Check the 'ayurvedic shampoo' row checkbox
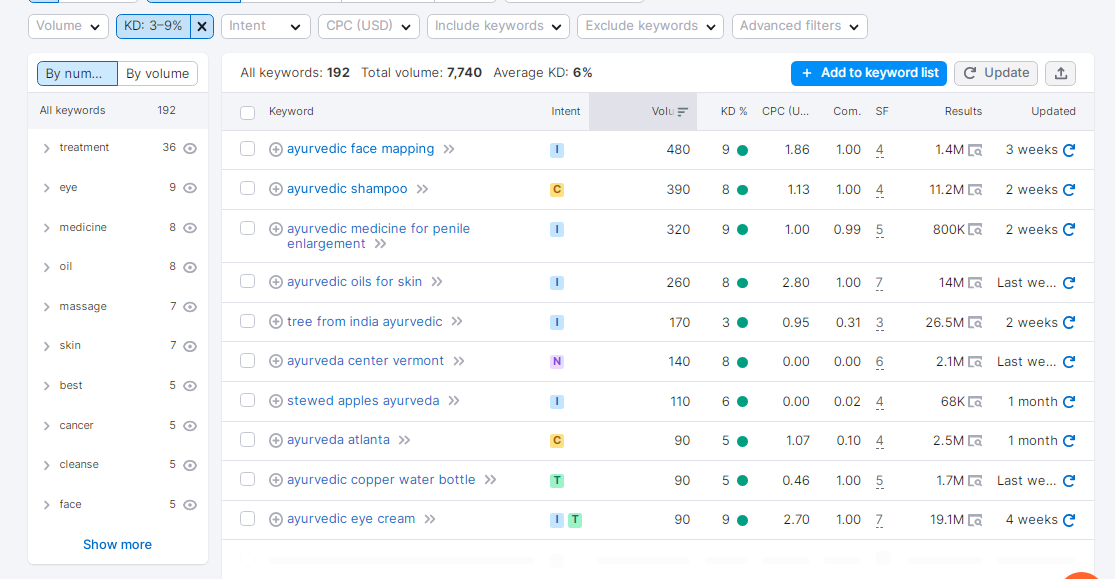 tap(247, 188)
